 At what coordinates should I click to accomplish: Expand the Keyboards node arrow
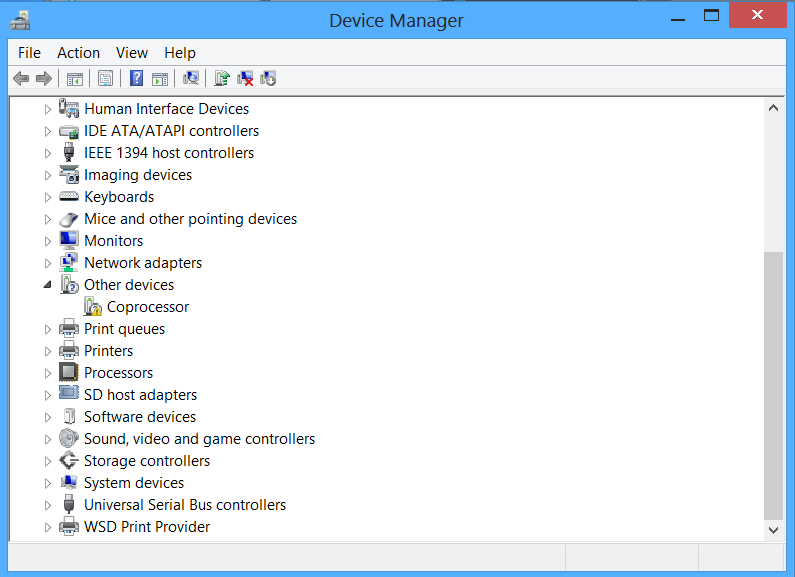pos(47,197)
